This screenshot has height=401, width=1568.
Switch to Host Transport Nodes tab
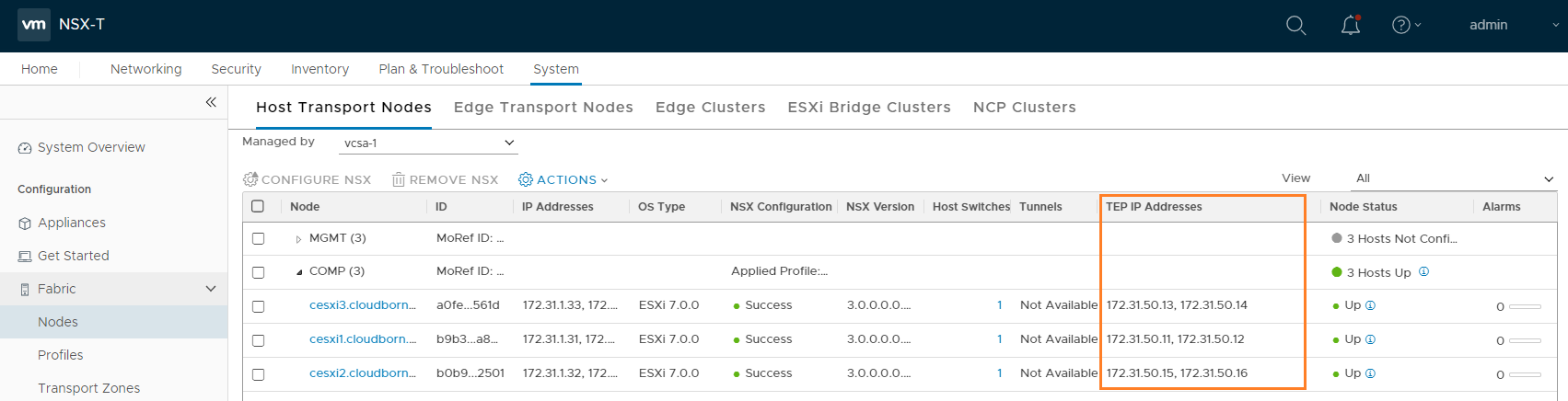tap(343, 107)
